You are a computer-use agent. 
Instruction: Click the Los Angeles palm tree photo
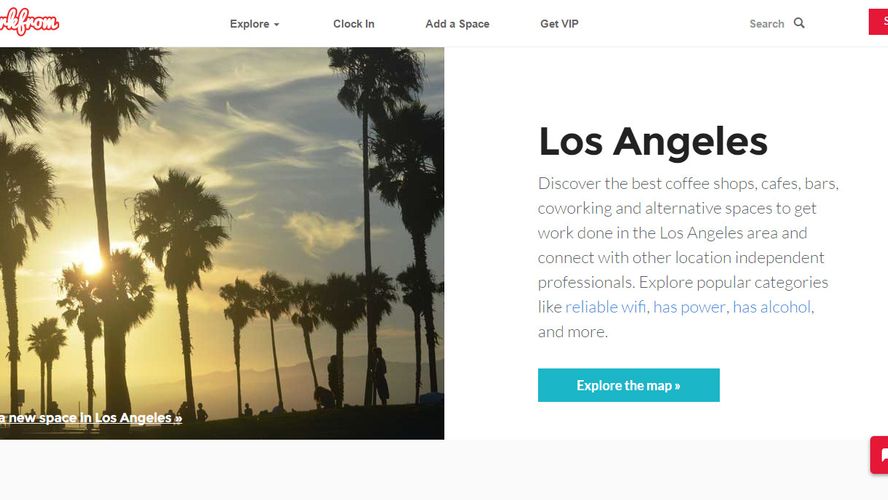(222, 243)
